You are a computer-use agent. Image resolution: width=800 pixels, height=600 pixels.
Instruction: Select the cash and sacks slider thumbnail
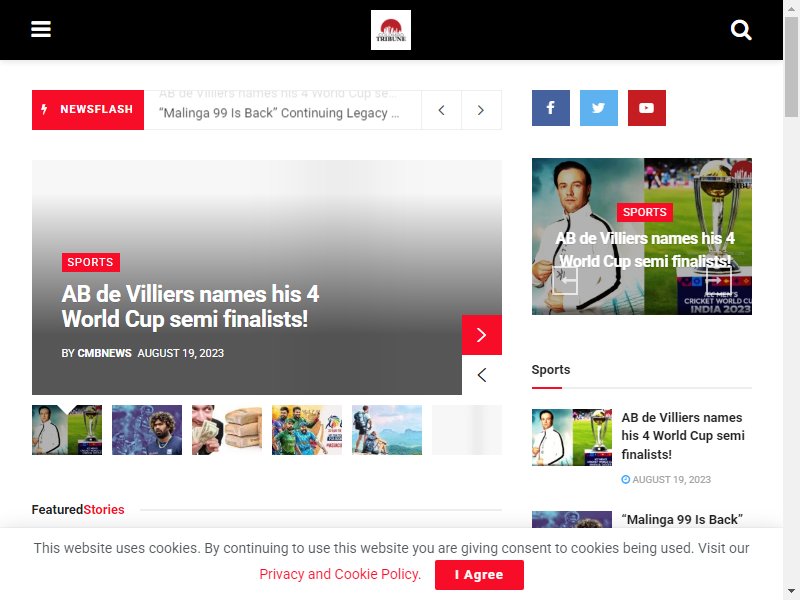point(227,430)
